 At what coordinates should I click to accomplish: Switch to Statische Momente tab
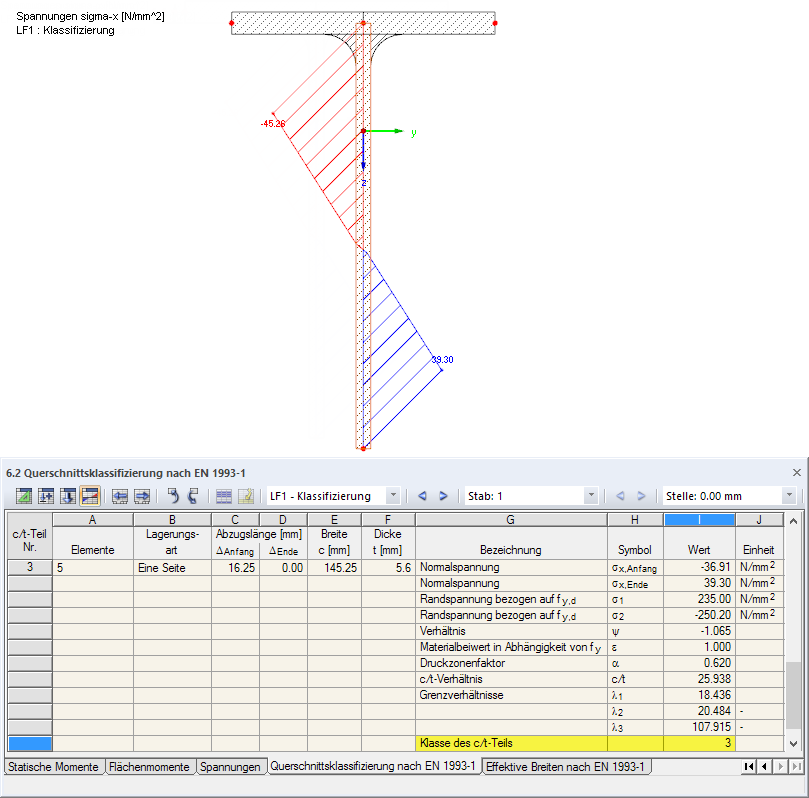click(53, 767)
